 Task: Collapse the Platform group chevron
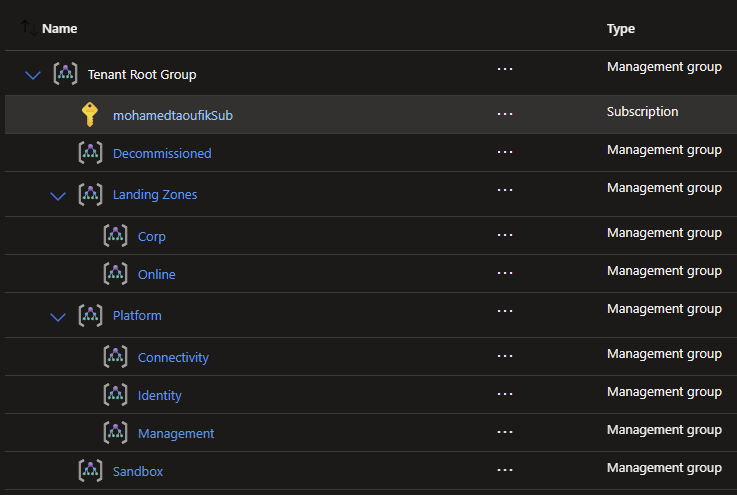click(x=58, y=317)
